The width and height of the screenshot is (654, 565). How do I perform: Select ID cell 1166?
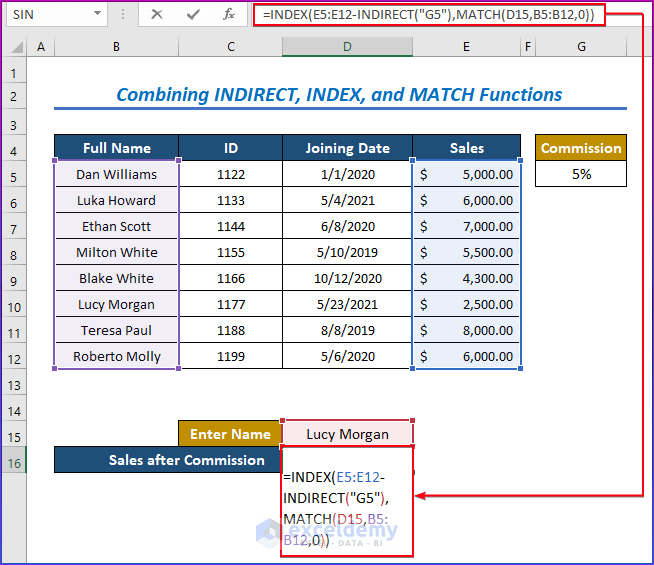pos(231,278)
